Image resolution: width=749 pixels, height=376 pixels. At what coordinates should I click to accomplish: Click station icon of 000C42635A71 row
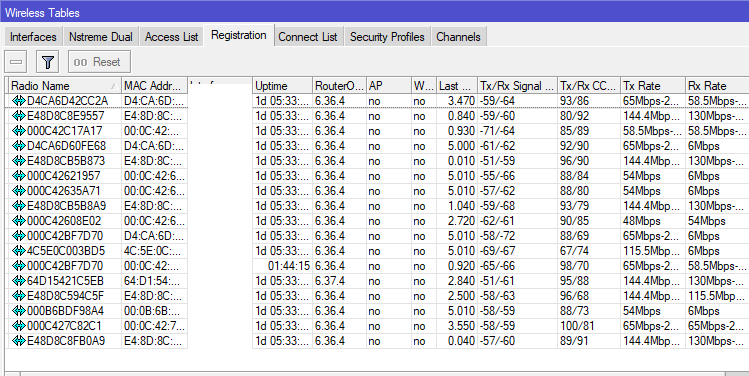tap(19, 191)
